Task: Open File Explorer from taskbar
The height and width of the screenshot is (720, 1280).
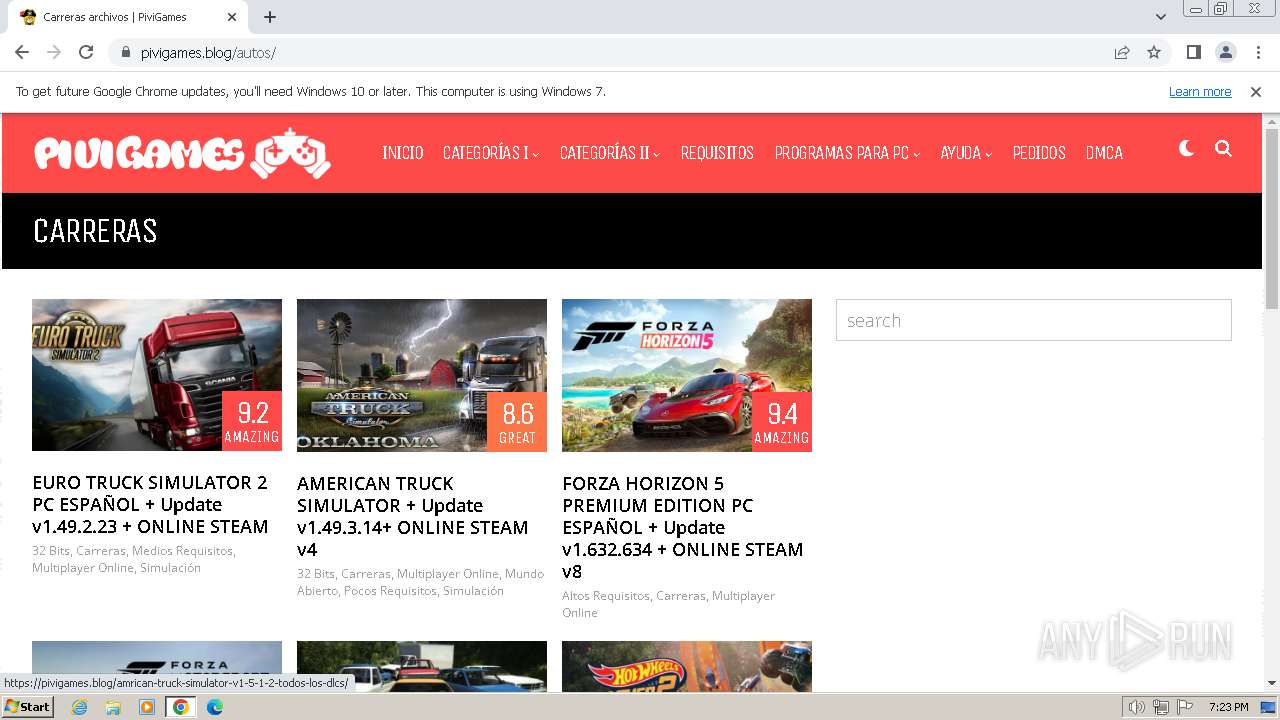Action: click(x=113, y=707)
